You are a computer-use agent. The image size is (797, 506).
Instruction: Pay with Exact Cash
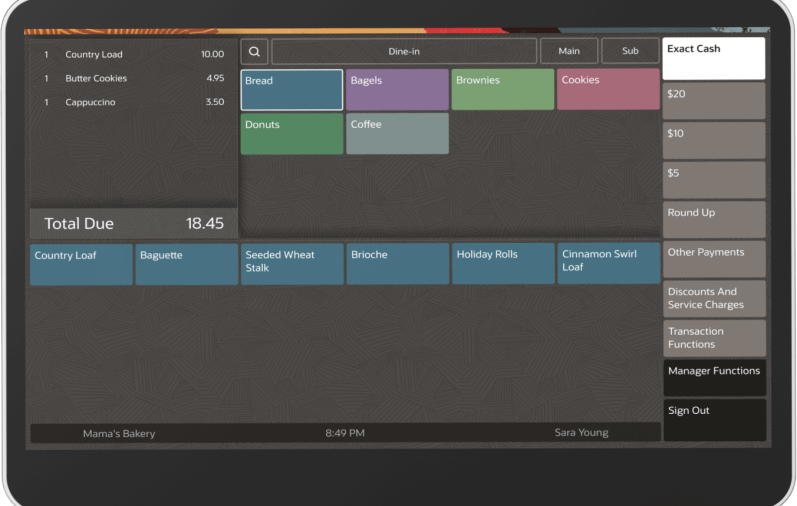coord(714,59)
